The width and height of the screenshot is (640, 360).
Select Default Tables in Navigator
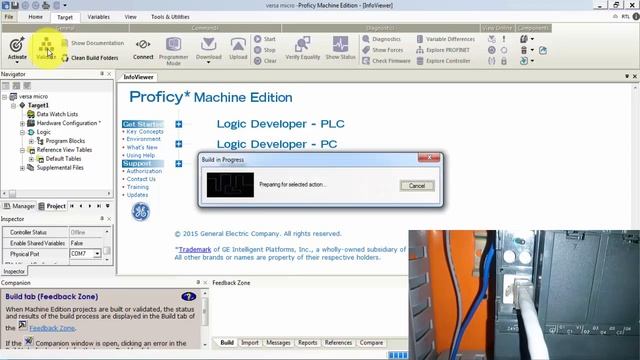tap(63, 159)
